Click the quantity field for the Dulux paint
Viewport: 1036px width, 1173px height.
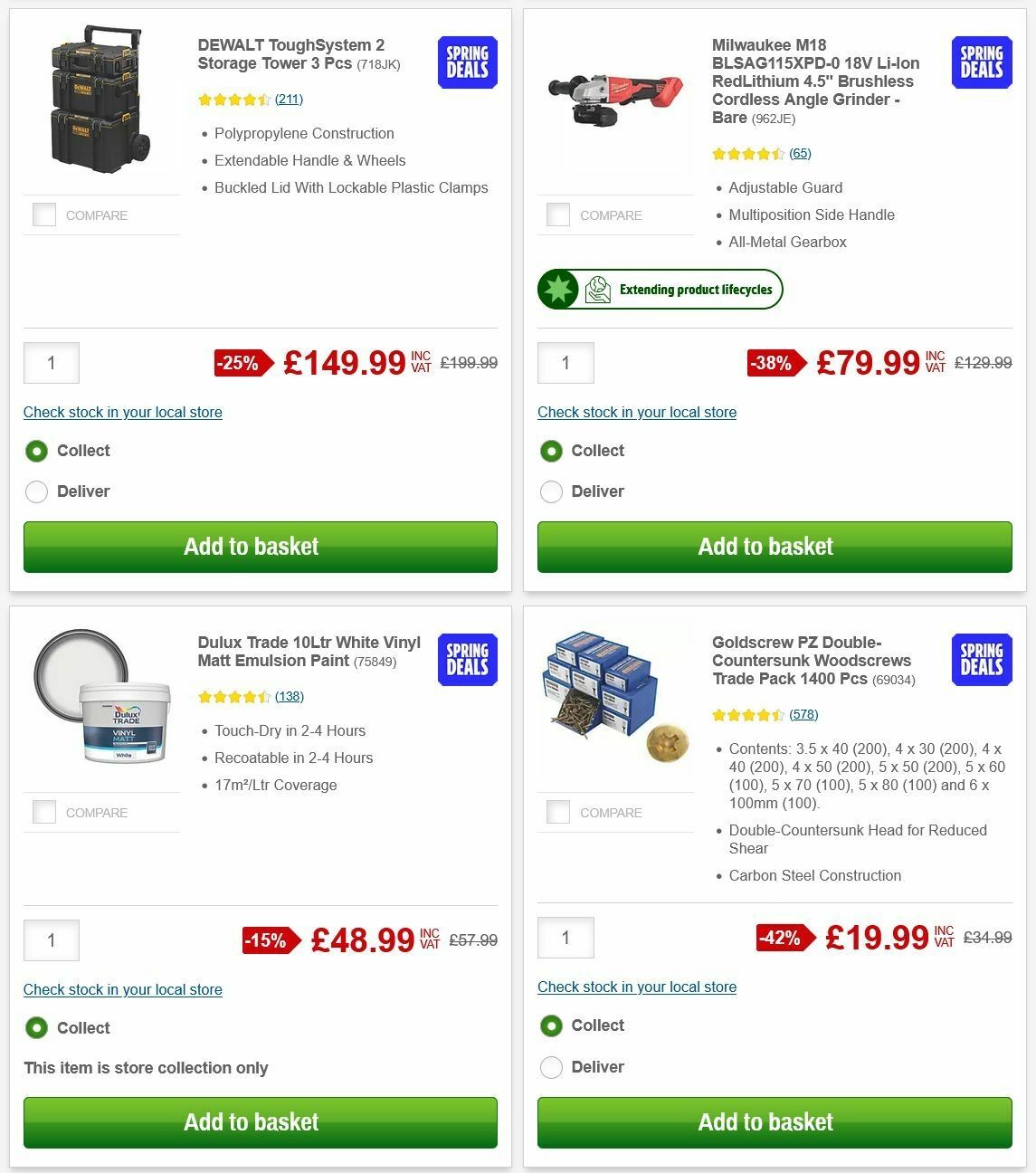[52, 940]
